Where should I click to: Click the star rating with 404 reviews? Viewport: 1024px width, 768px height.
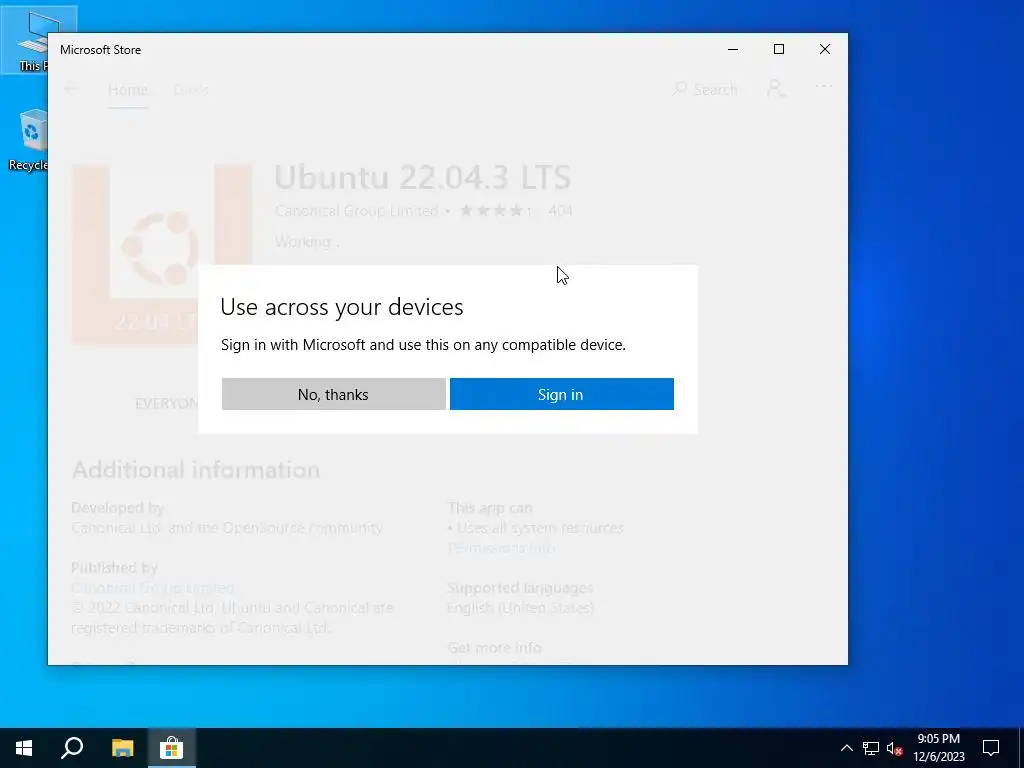click(516, 211)
